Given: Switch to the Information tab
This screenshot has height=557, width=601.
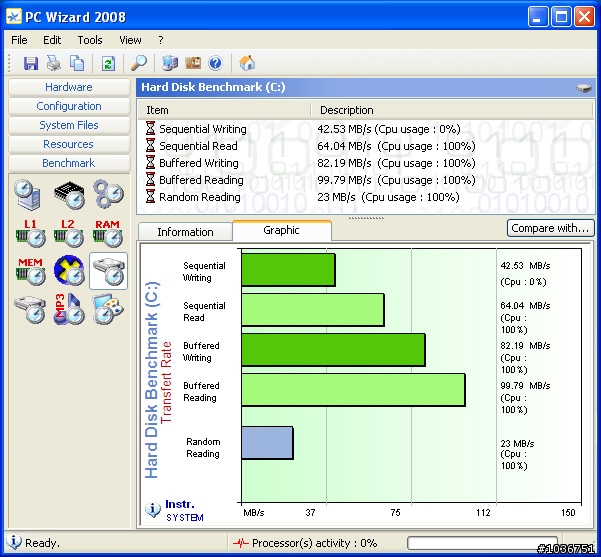Looking at the screenshot, I should click(x=185, y=232).
